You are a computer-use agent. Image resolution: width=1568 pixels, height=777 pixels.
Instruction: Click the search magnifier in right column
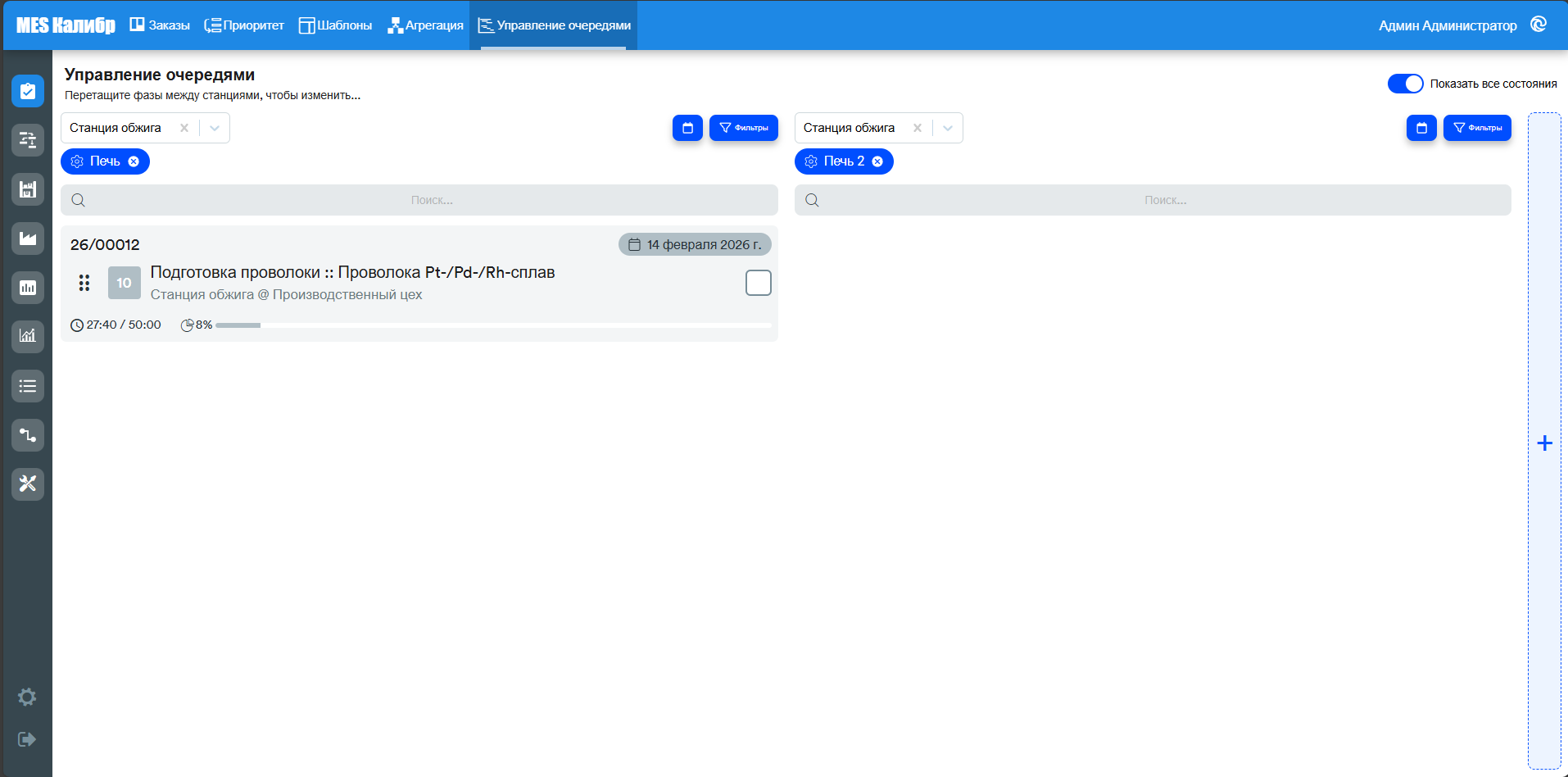812,200
